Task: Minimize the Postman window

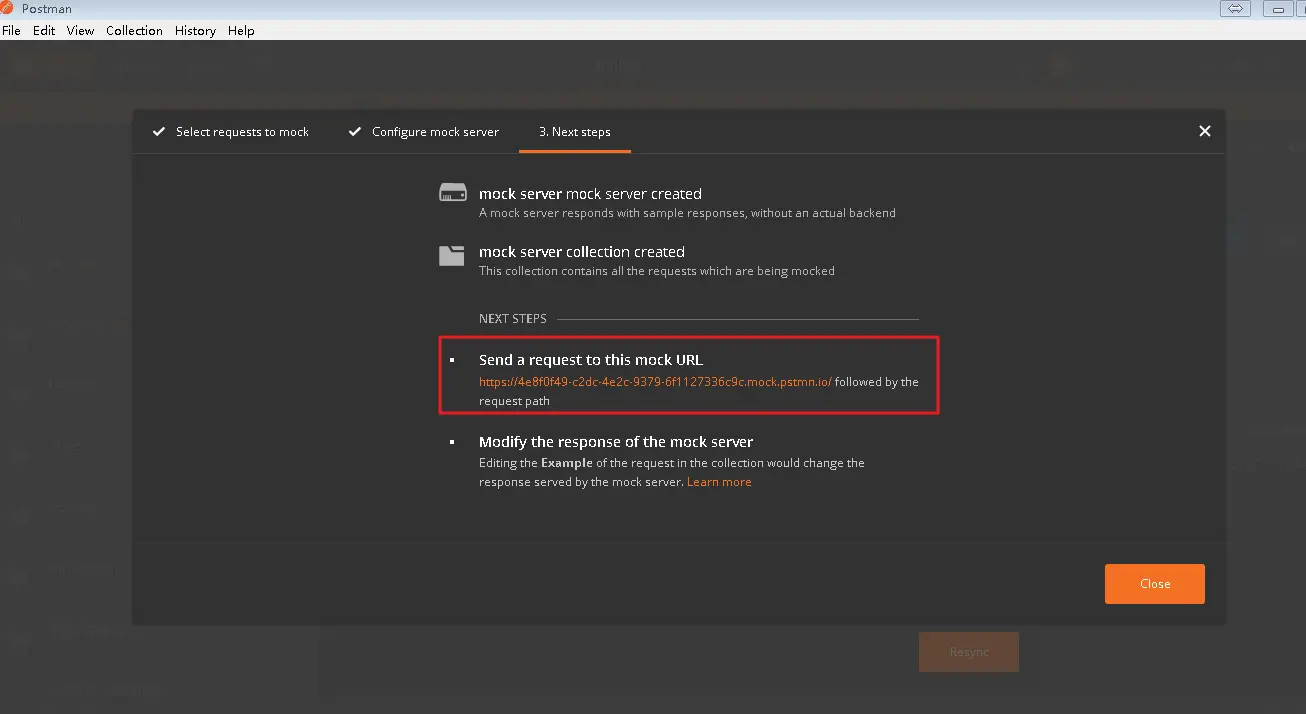Action: [1279, 9]
